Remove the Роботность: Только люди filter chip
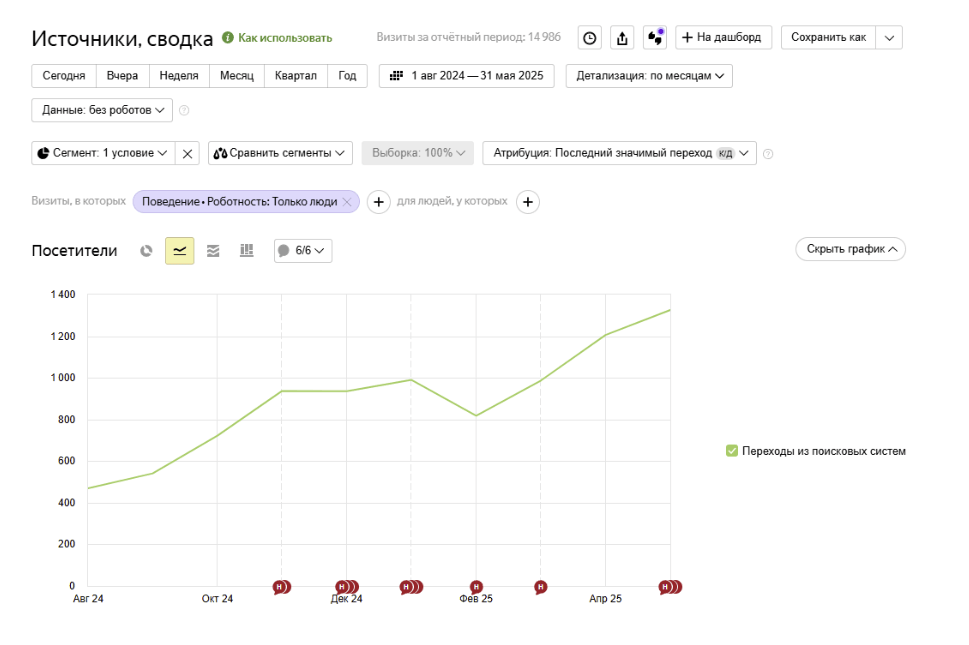969x645 pixels. pyautogui.click(x=347, y=202)
